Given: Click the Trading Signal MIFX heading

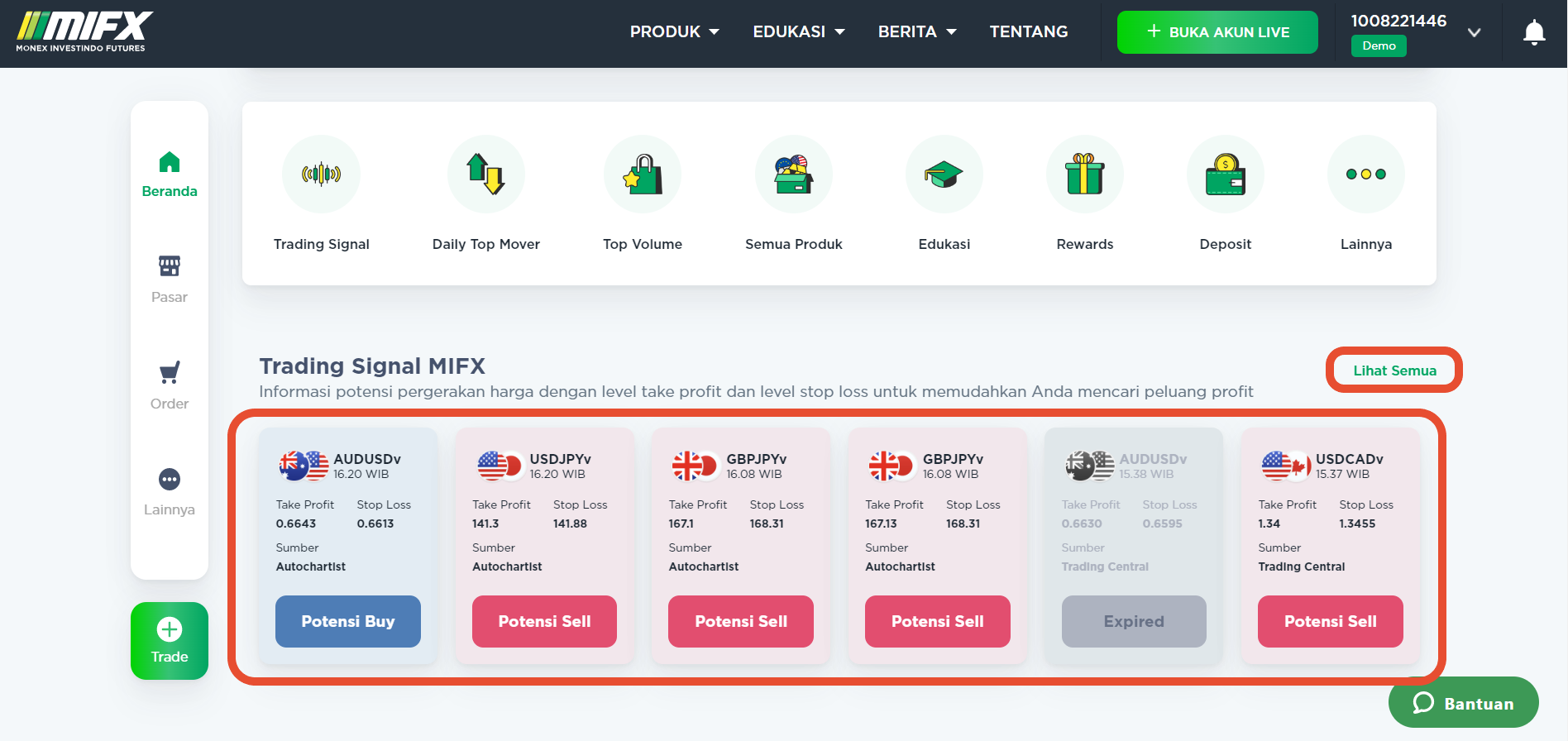Looking at the screenshot, I should pyautogui.click(x=372, y=366).
